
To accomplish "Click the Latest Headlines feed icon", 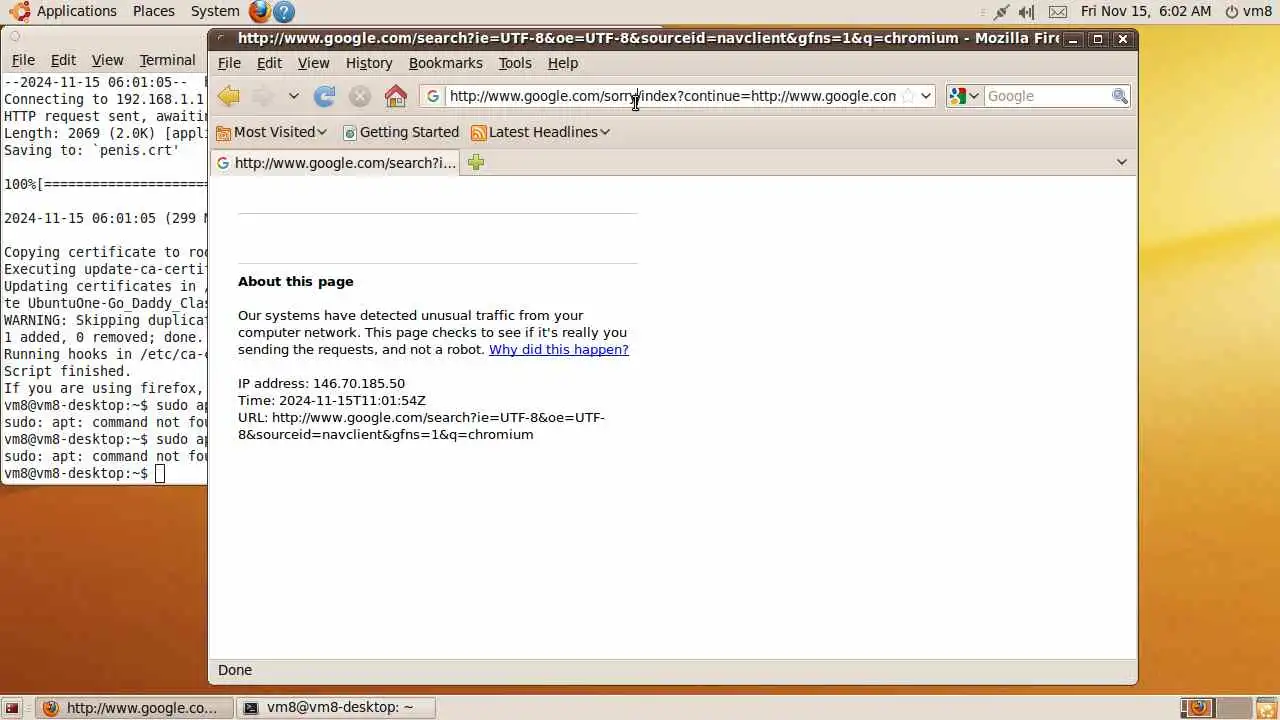I will pos(478,132).
